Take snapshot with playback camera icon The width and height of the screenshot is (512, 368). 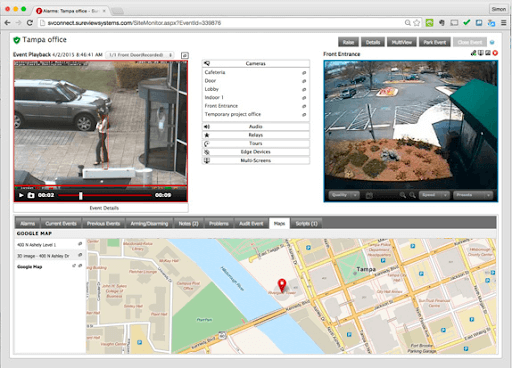coord(31,195)
